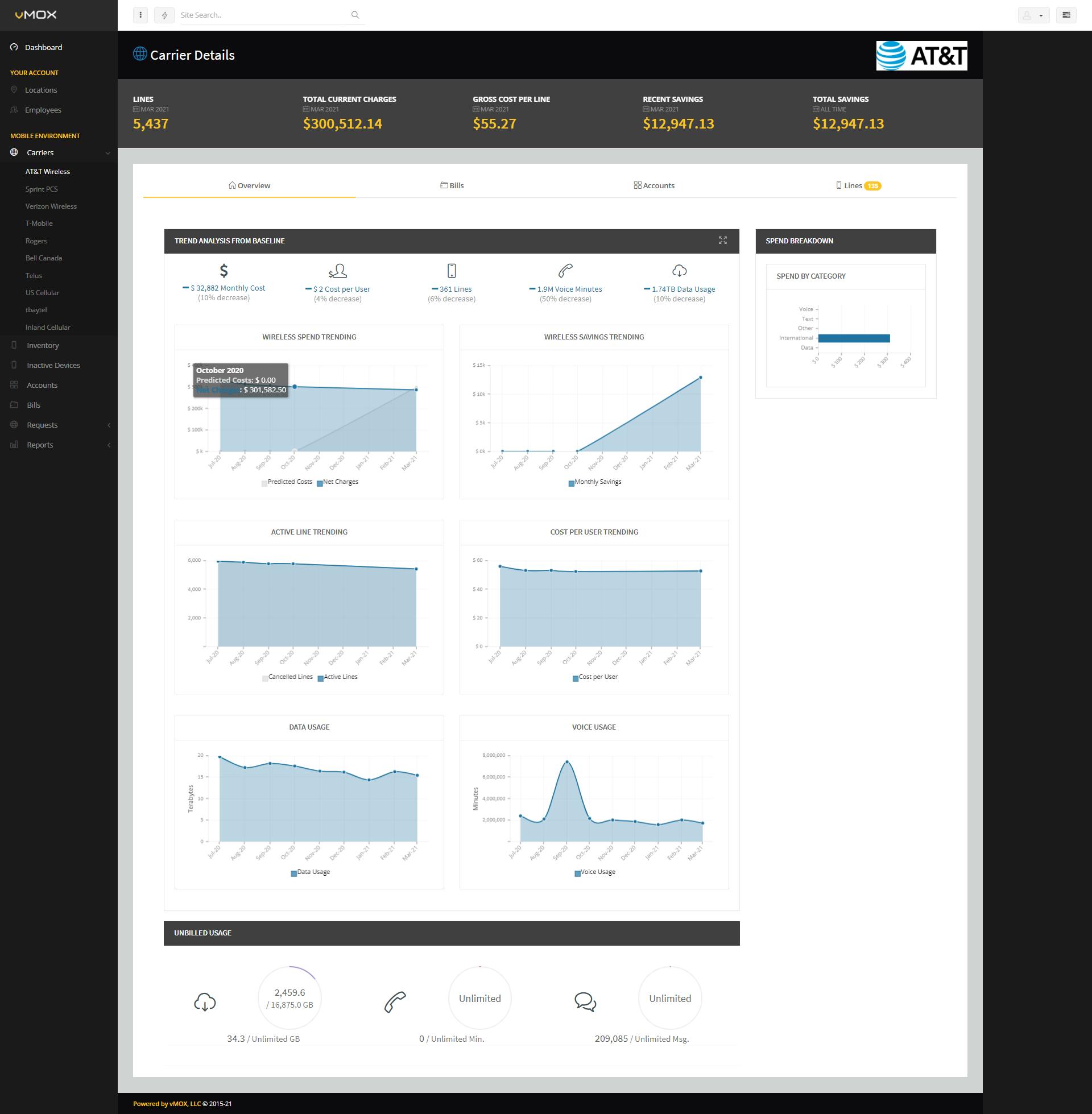Open the user profile dropdown

point(1033,15)
